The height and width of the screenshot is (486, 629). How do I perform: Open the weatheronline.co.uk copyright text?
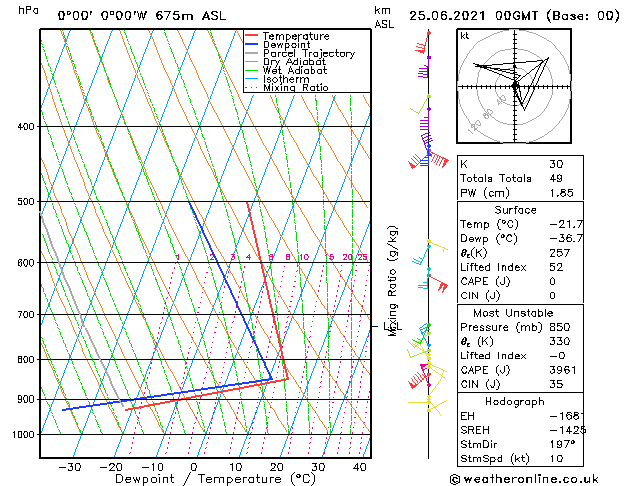524,479
